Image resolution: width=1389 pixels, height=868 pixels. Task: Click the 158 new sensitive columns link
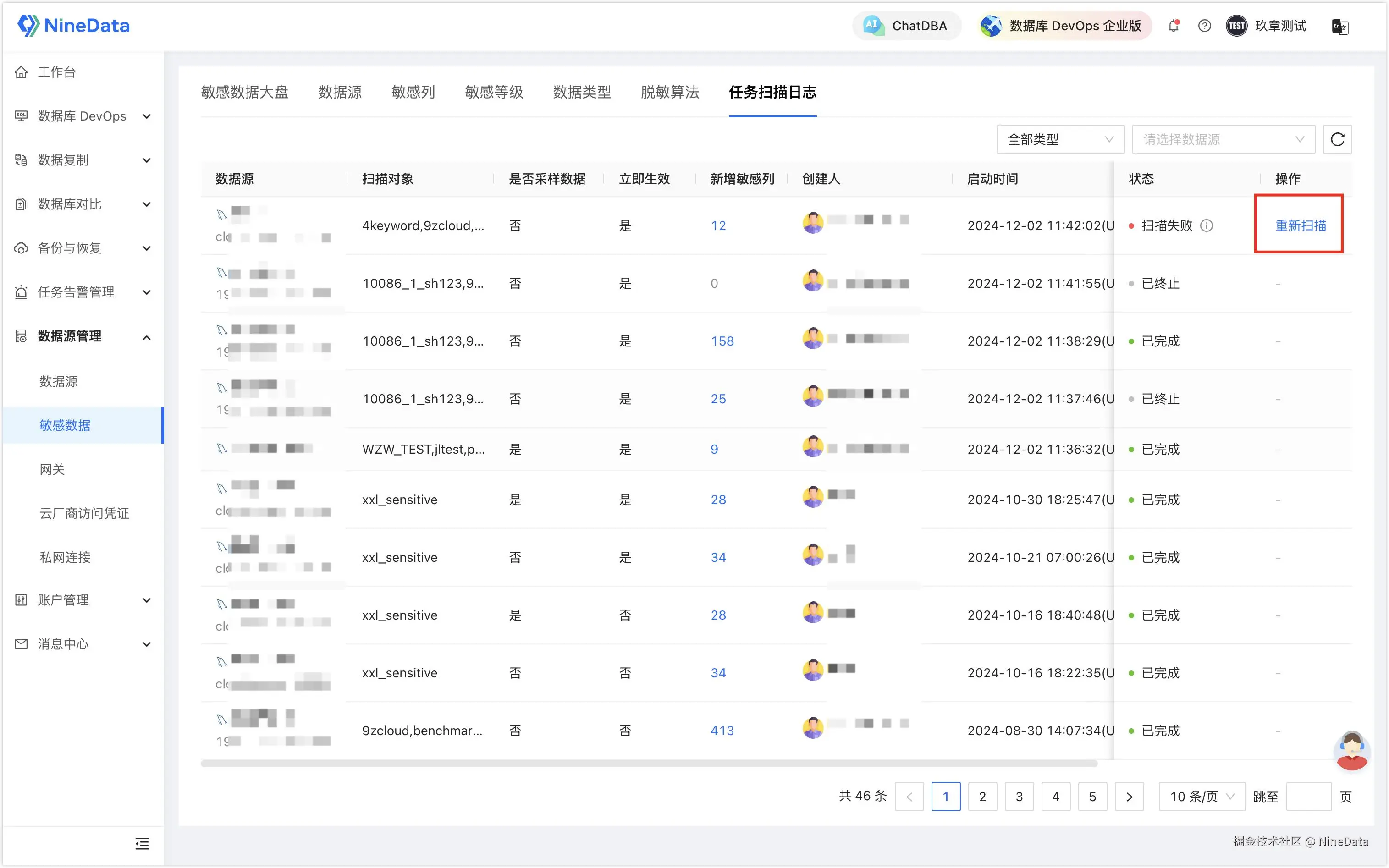click(x=722, y=341)
